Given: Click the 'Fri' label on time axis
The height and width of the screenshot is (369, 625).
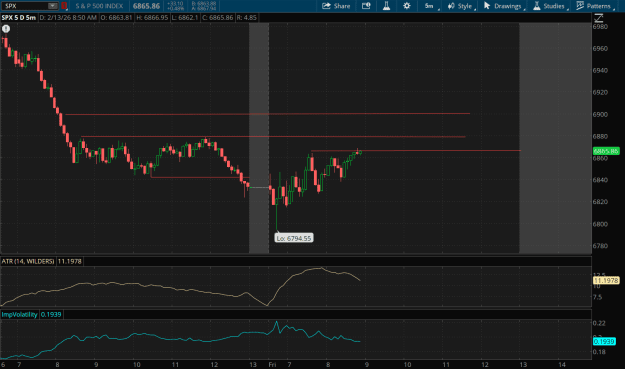Looking at the screenshot, I should 272,365.
